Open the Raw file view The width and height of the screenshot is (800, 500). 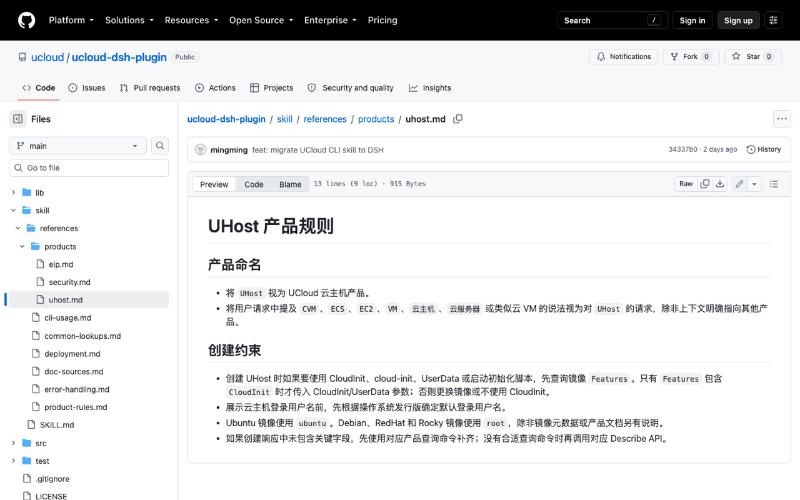pyautogui.click(x=686, y=184)
